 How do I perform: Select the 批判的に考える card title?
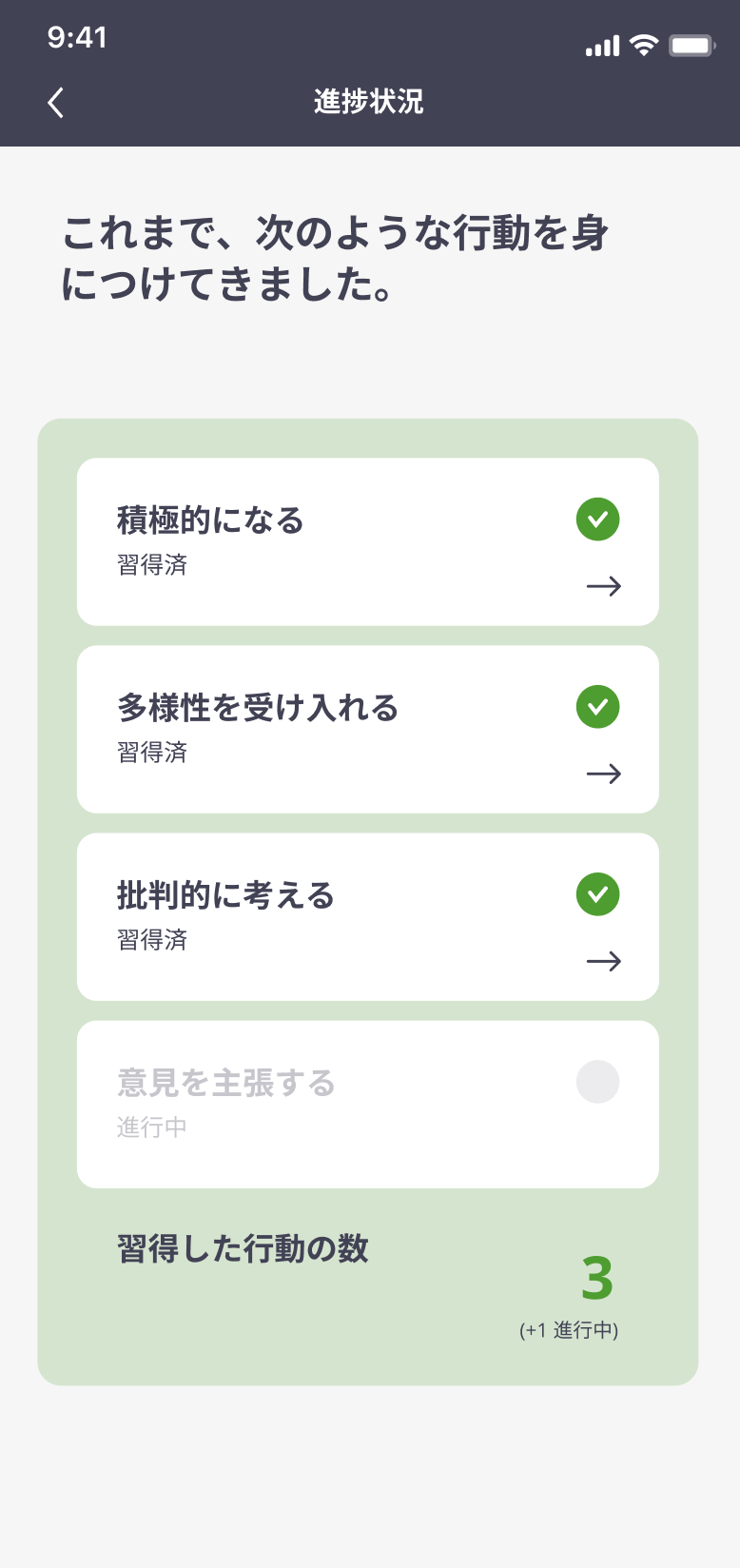click(225, 895)
